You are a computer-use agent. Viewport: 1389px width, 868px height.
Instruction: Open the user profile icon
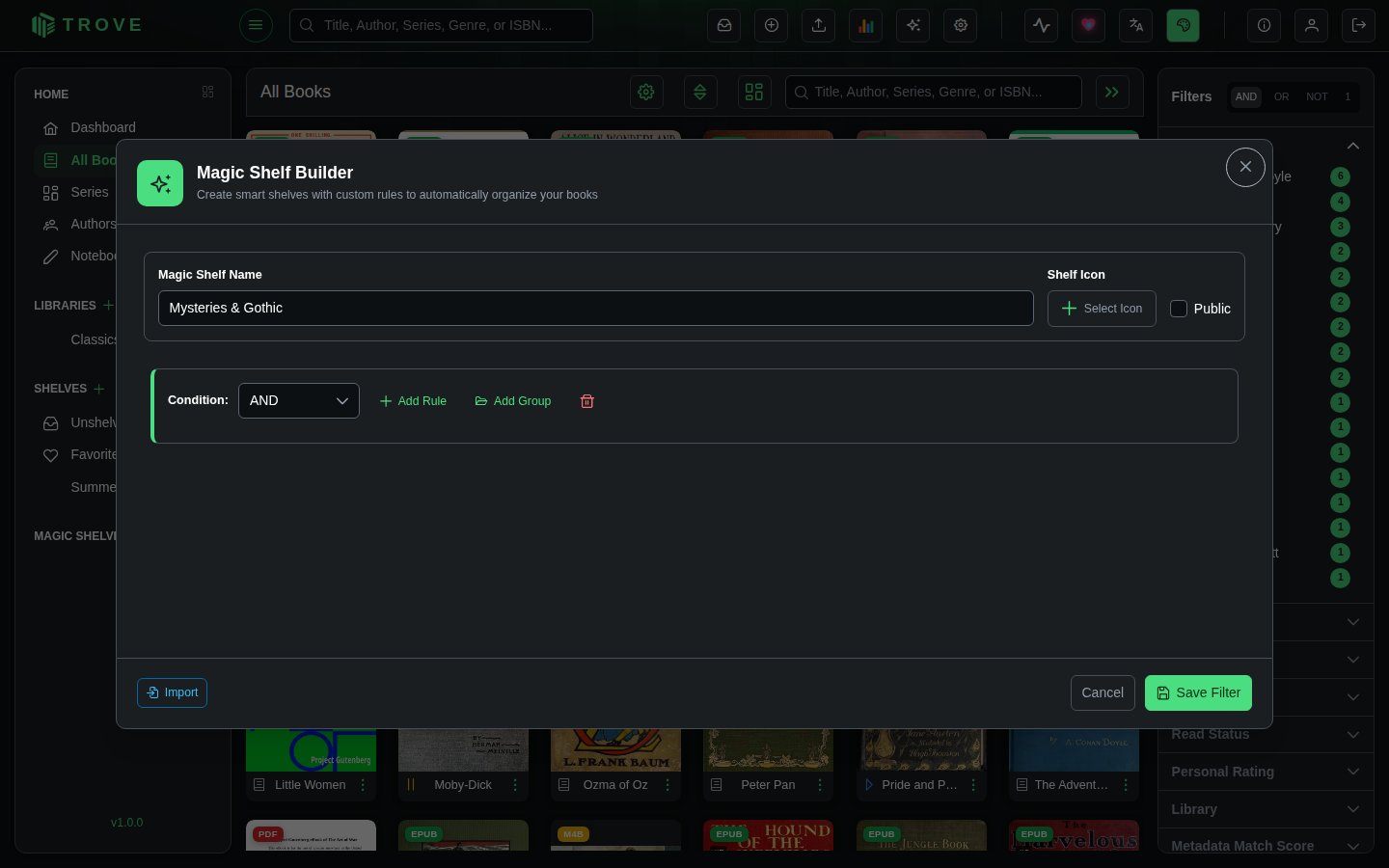pos(1312,25)
